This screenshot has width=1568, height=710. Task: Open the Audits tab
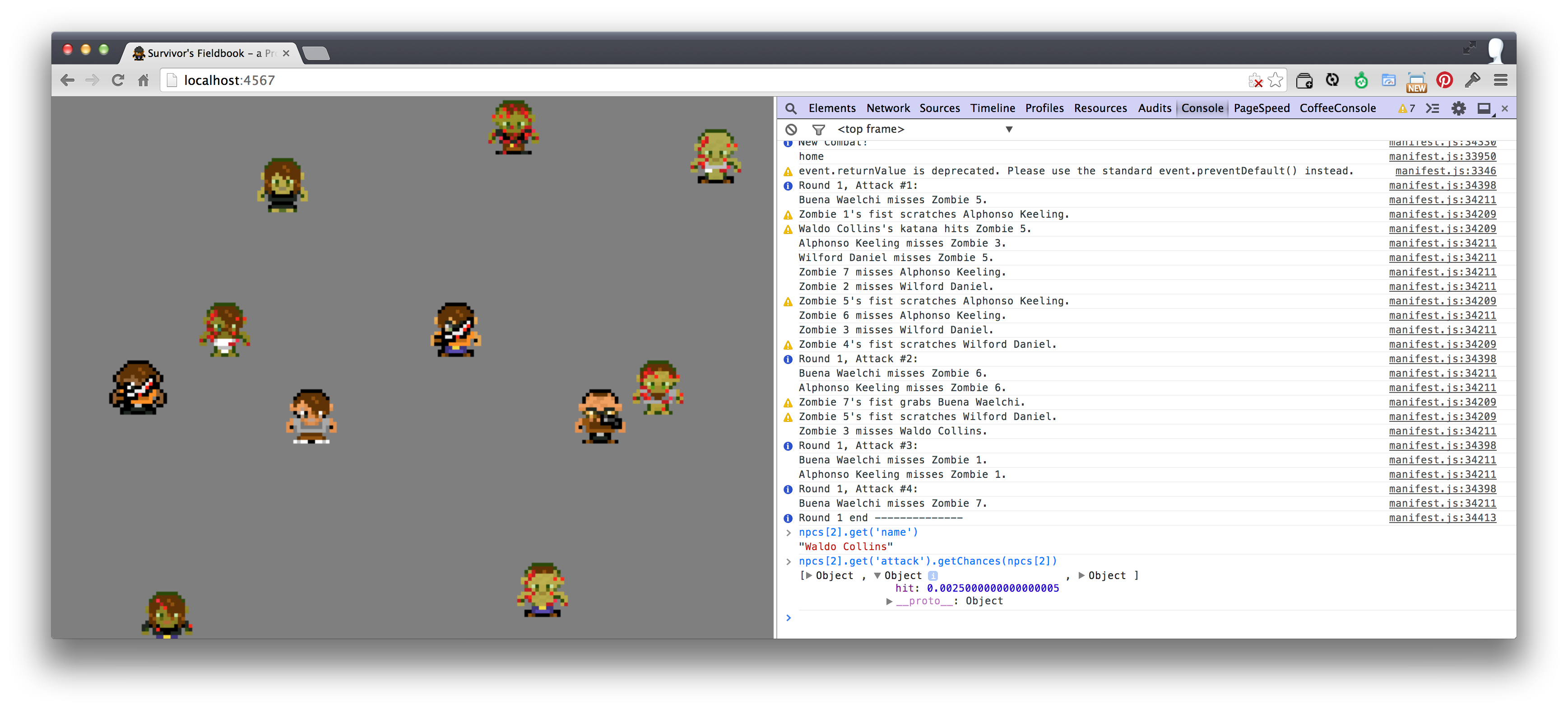click(x=1154, y=108)
